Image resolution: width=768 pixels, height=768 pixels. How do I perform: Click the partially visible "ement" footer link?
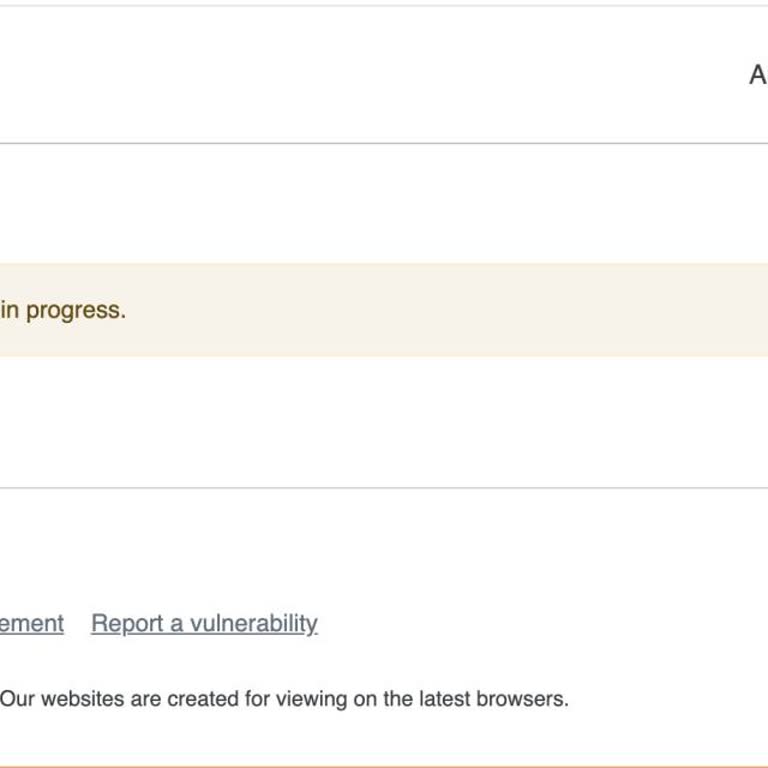(32, 624)
